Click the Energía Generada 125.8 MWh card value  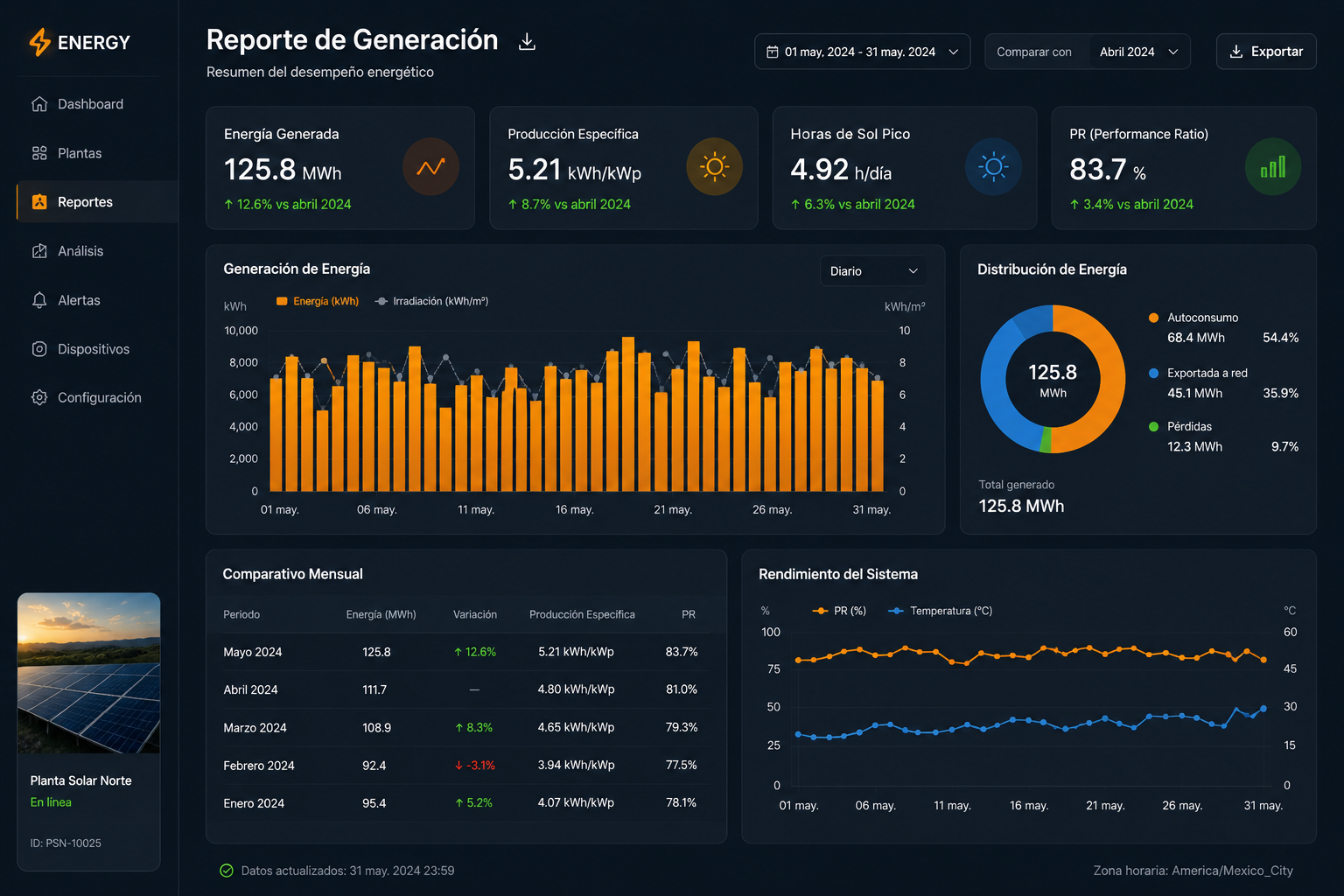click(283, 170)
